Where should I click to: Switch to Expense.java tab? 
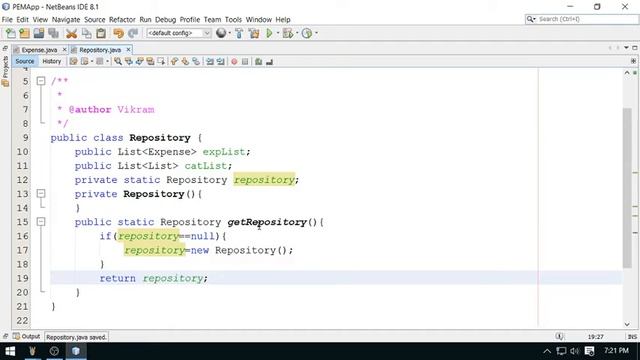pyautogui.click(x=39, y=50)
